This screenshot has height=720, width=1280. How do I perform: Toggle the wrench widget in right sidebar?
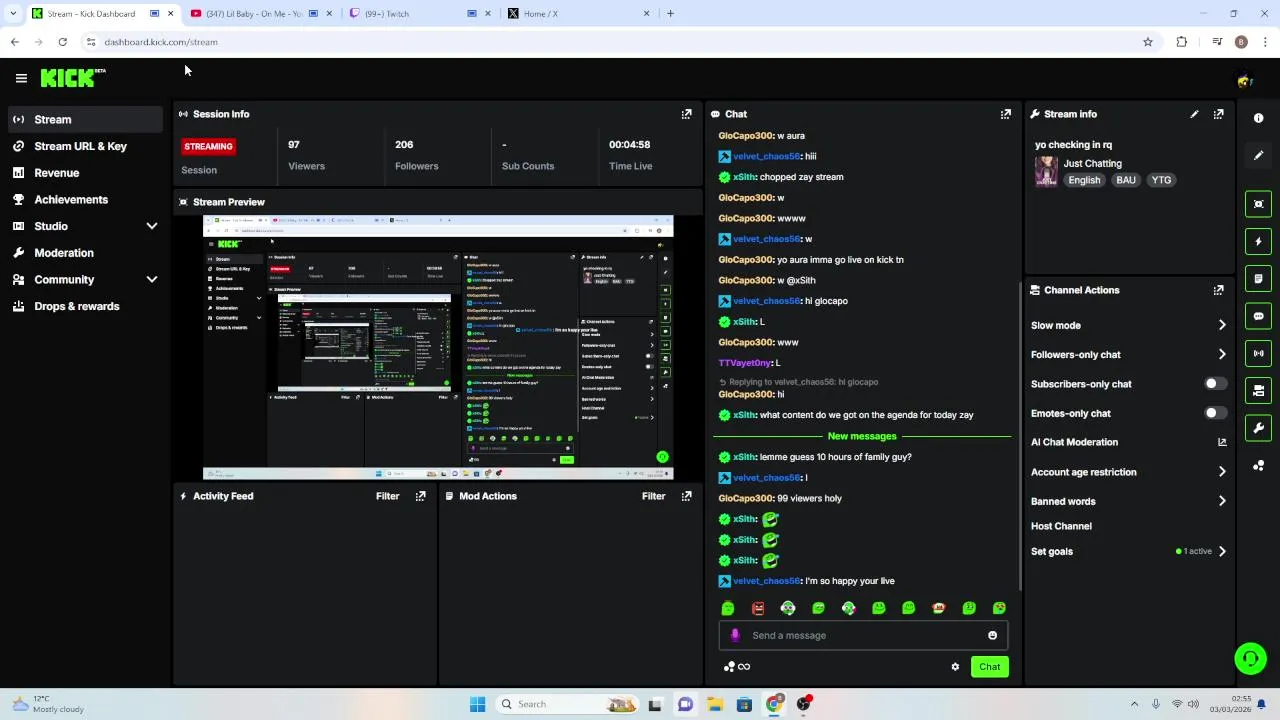pos(1258,428)
